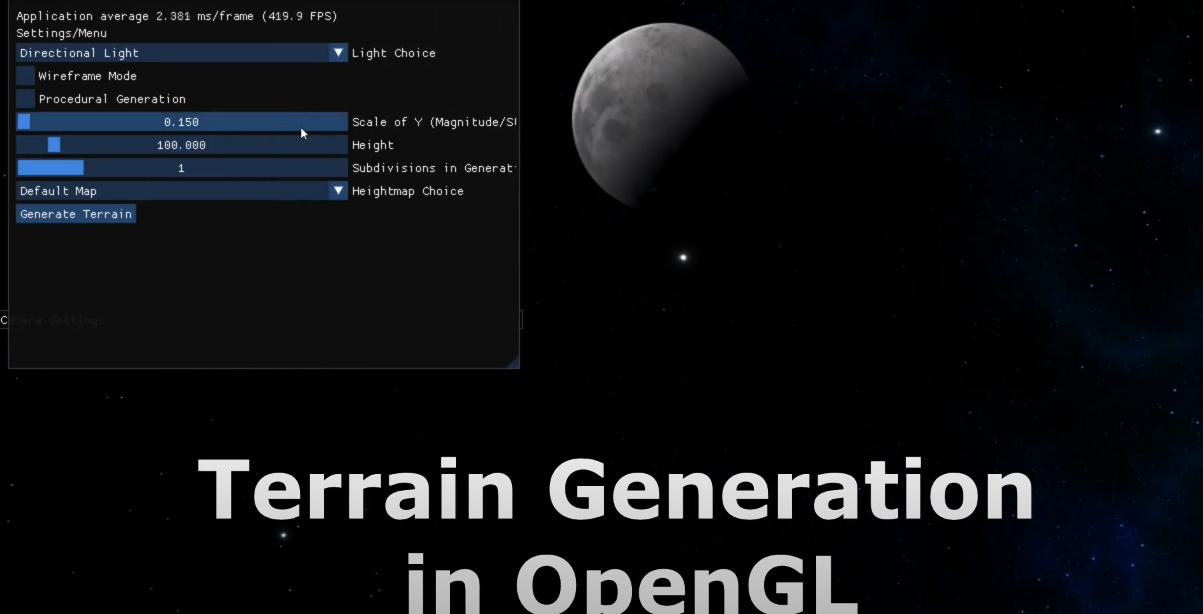The height and width of the screenshot is (614, 1203).
Task: Click the Light Choice dropdown arrow
Action: [x=338, y=53]
